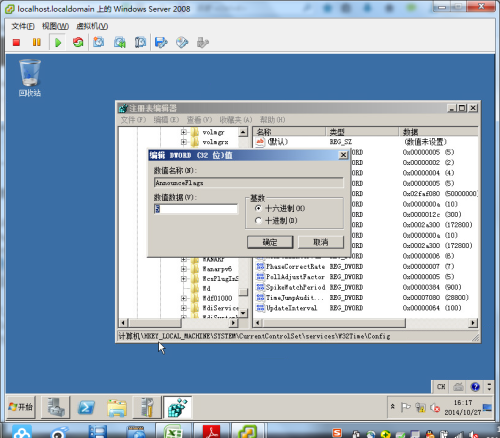Show hidden tray icons in guest

[x=393, y=407]
